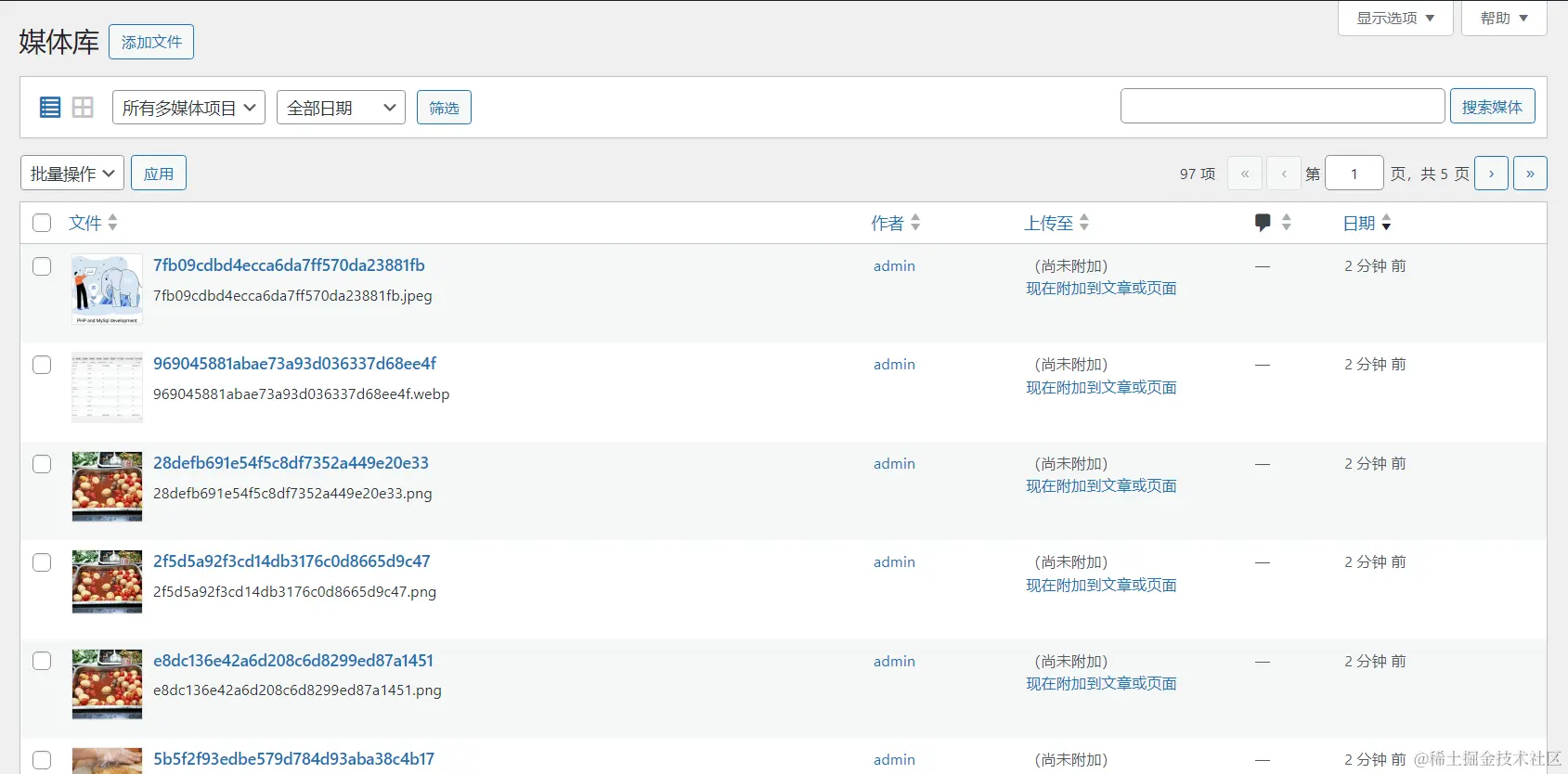Image resolution: width=1568 pixels, height=774 pixels.
Task: Open the 7fb09cdbd4ecca6da7ff570da23881fb file title link
Action: [289, 265]
